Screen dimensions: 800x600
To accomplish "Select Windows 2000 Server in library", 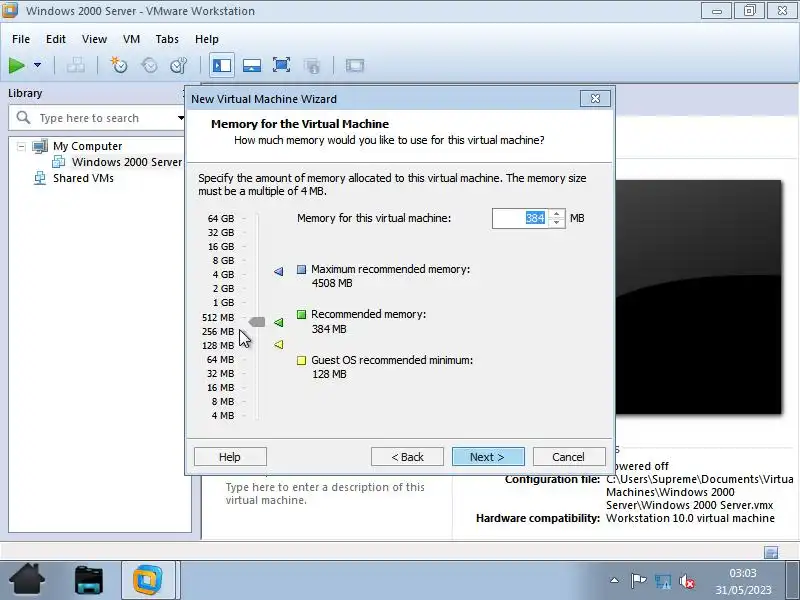I will [x=127, y=162].
